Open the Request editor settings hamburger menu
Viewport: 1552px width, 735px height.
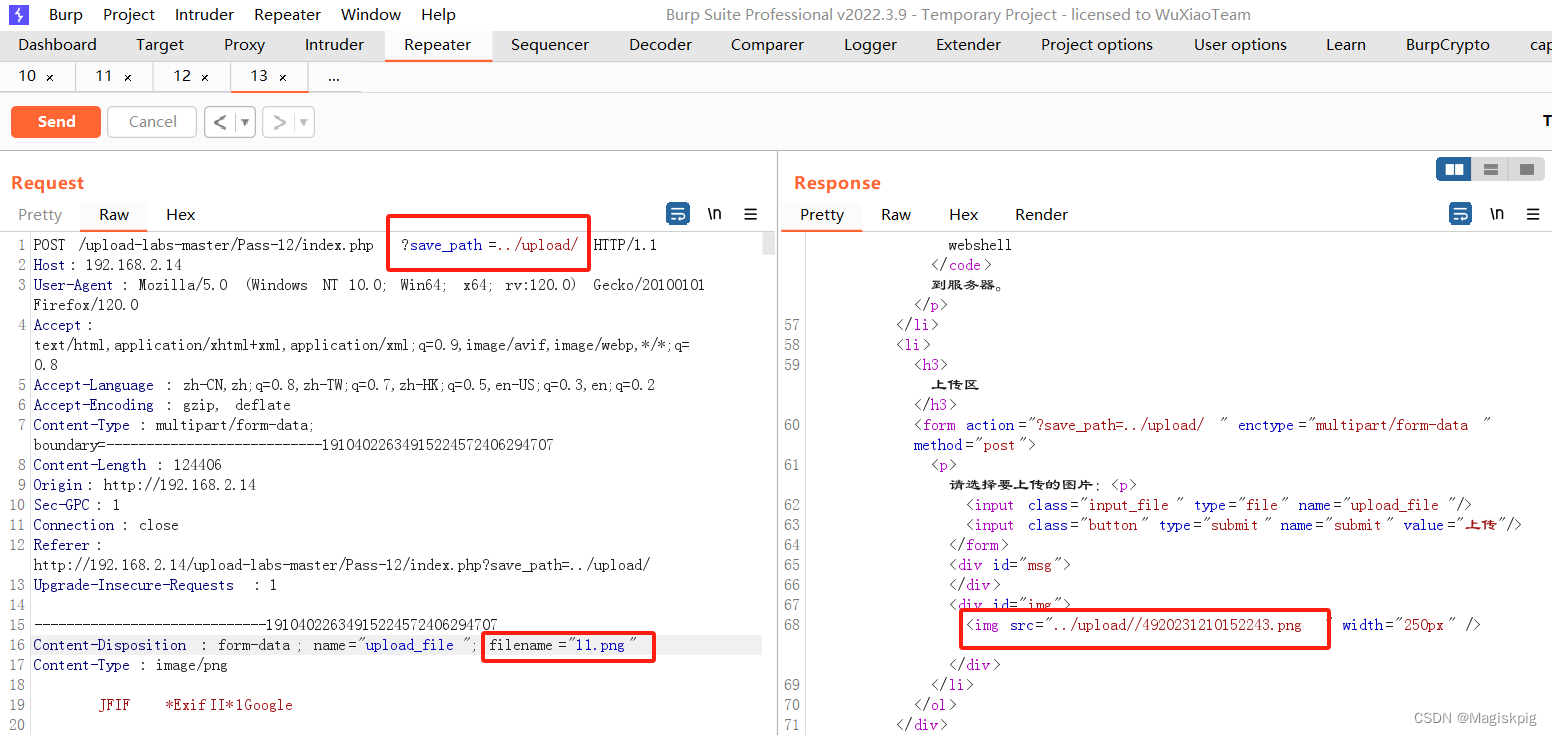(x=750, y=213)
